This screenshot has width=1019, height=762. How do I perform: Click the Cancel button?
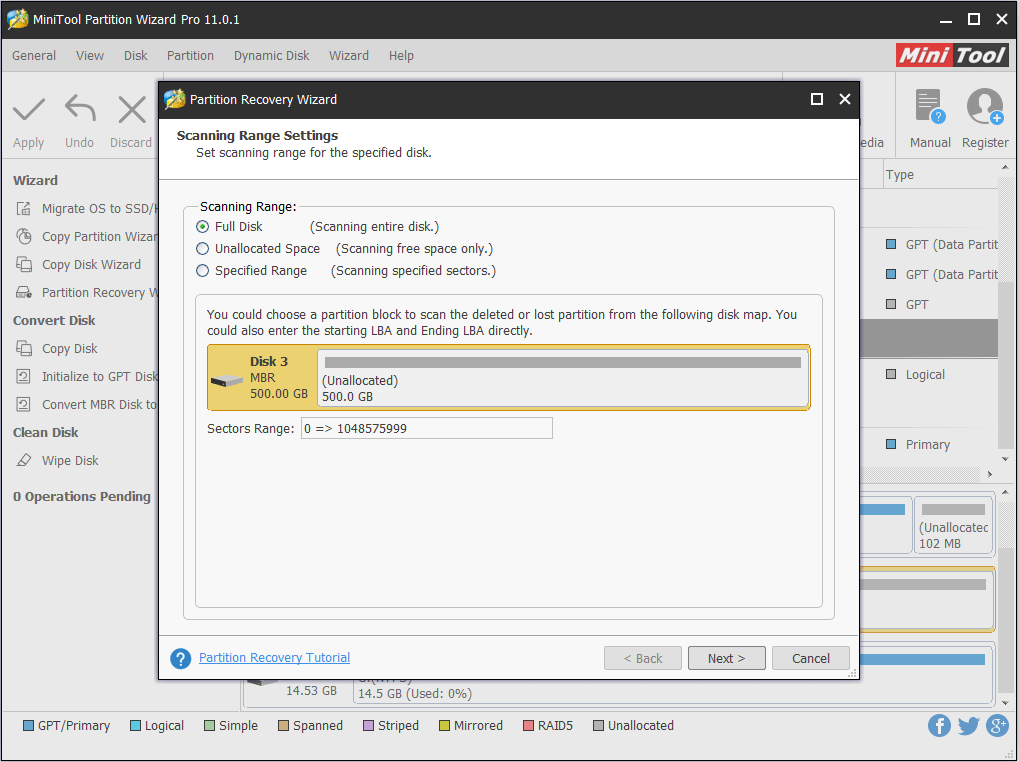810,658
